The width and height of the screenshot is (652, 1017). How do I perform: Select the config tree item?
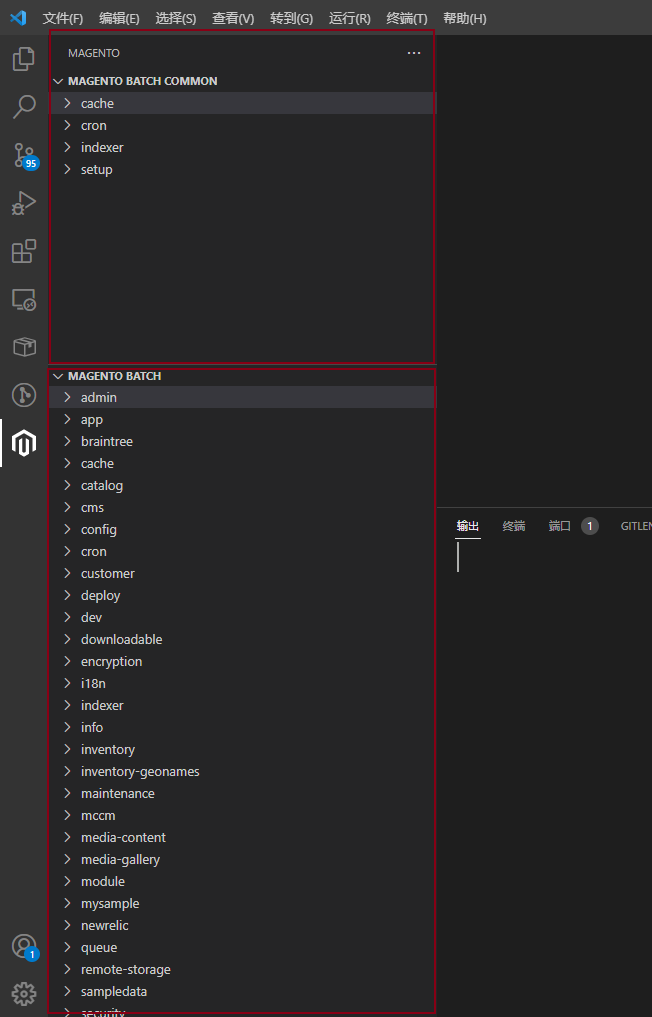coord(243,529)
